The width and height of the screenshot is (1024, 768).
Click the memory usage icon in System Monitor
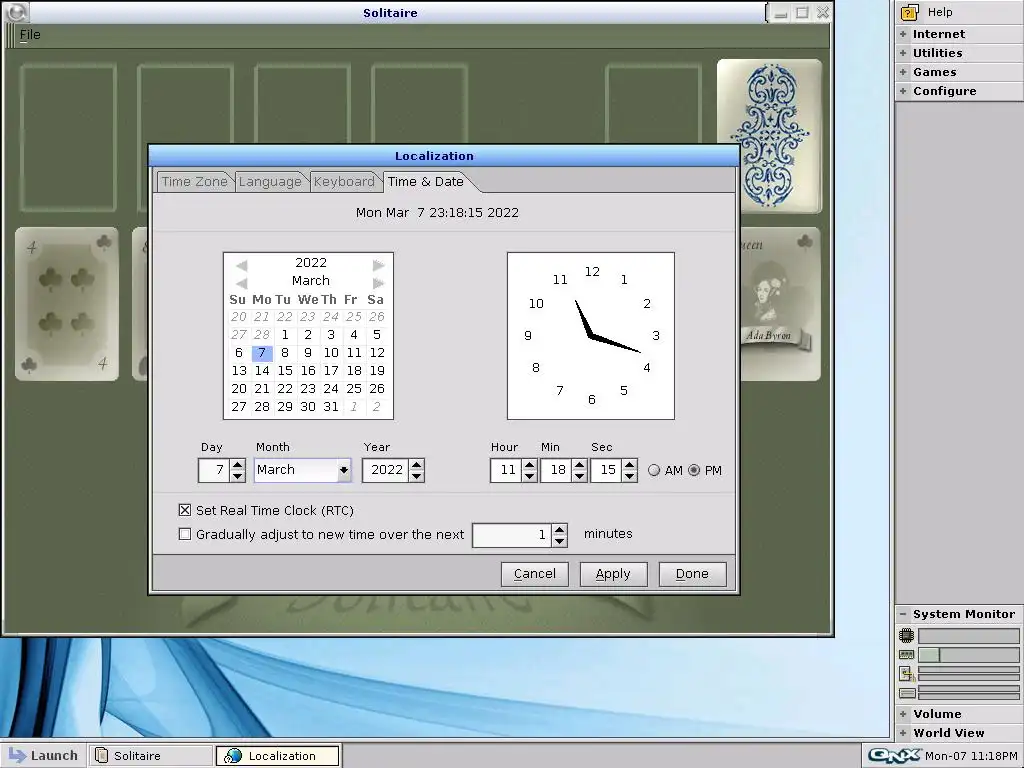click(x=906, y=654)
